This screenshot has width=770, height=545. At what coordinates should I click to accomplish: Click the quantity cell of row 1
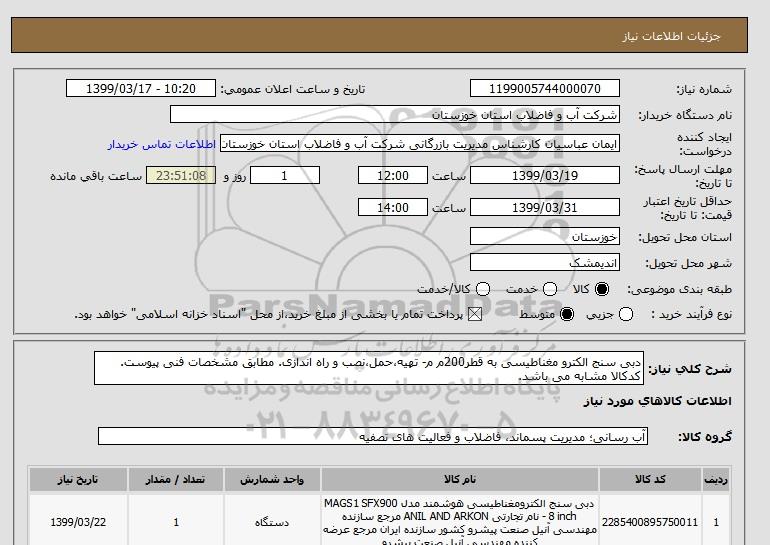point(176,522)
